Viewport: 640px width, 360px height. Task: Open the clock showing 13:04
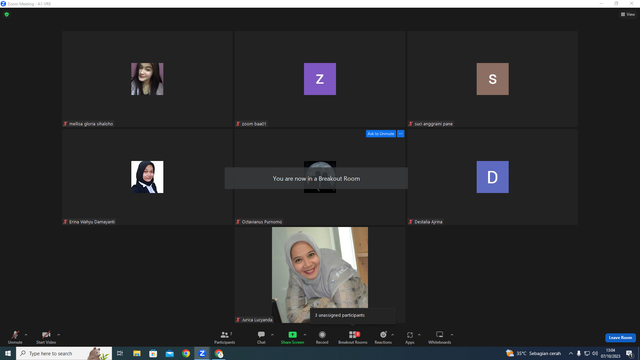610,353
